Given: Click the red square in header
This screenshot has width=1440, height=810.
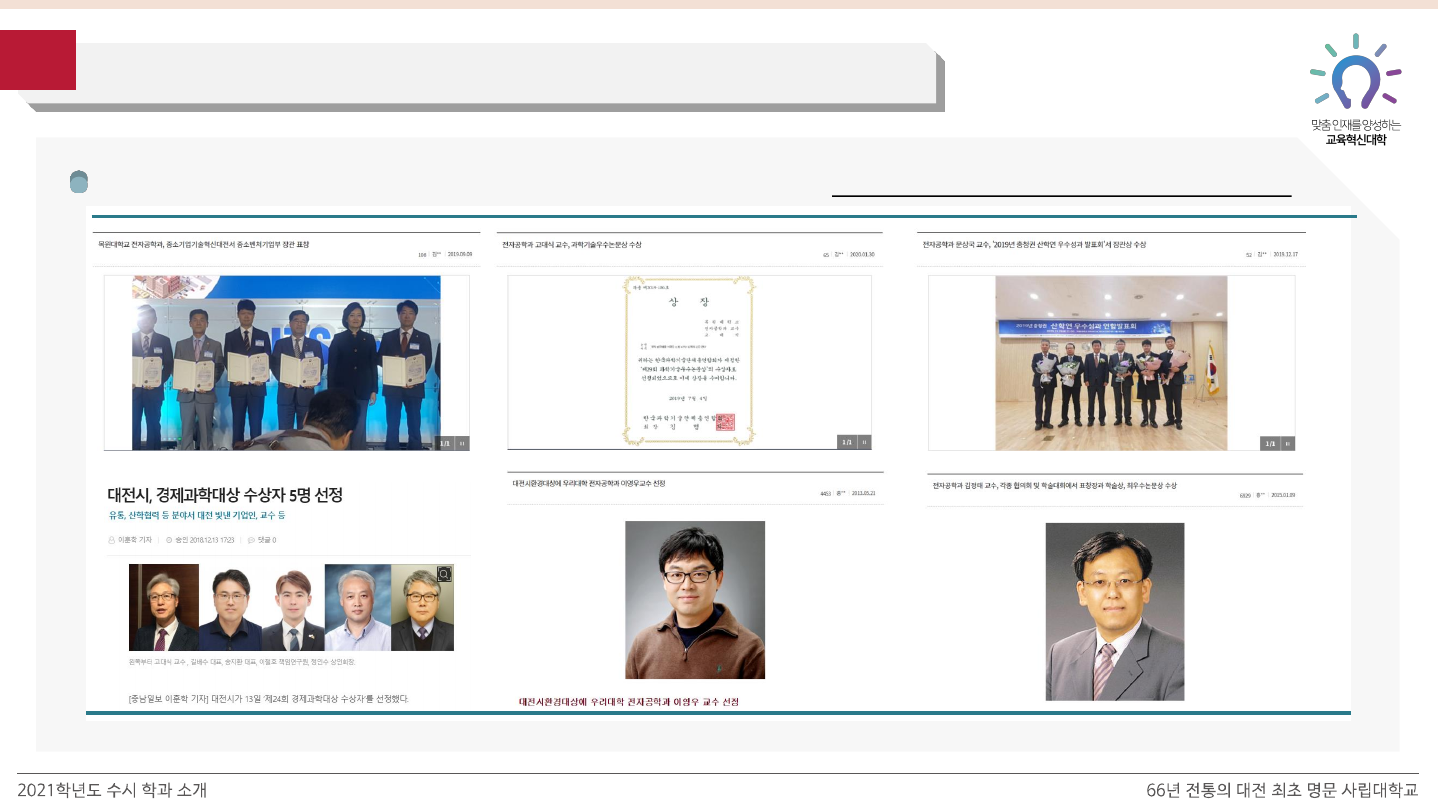Looking at the screenshot, I should [38, 60].
